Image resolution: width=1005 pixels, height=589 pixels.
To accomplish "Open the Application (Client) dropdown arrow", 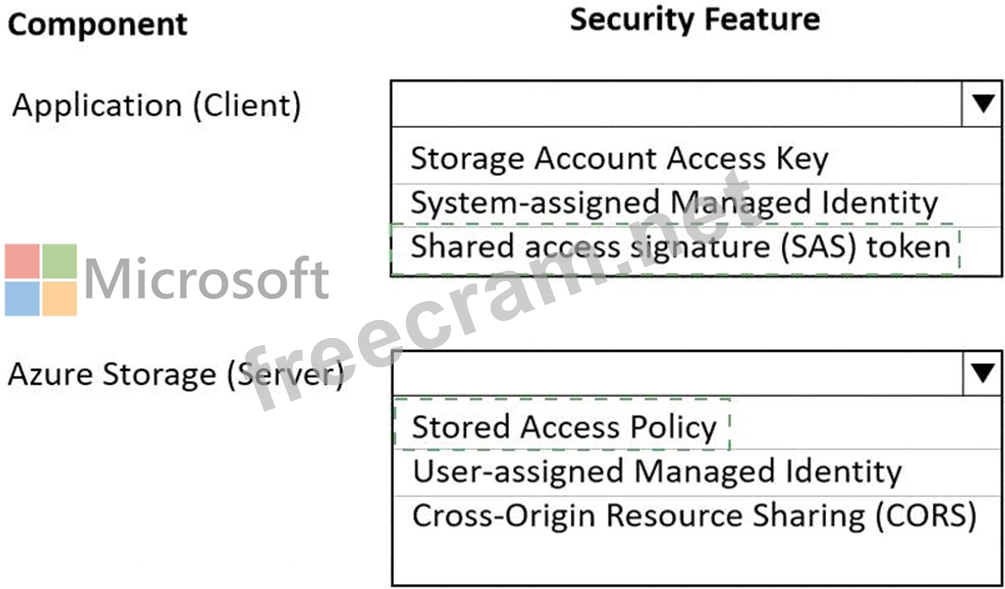I will [x=982, y=104].
